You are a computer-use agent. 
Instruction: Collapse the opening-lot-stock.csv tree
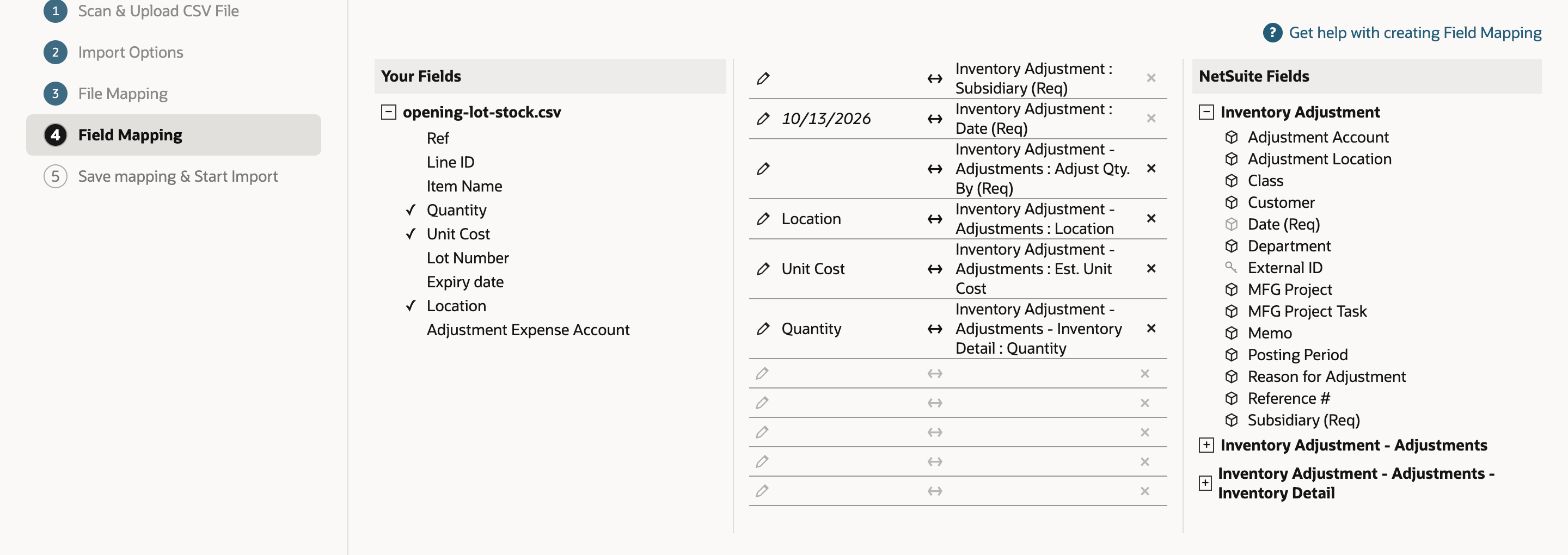point(388,112)
